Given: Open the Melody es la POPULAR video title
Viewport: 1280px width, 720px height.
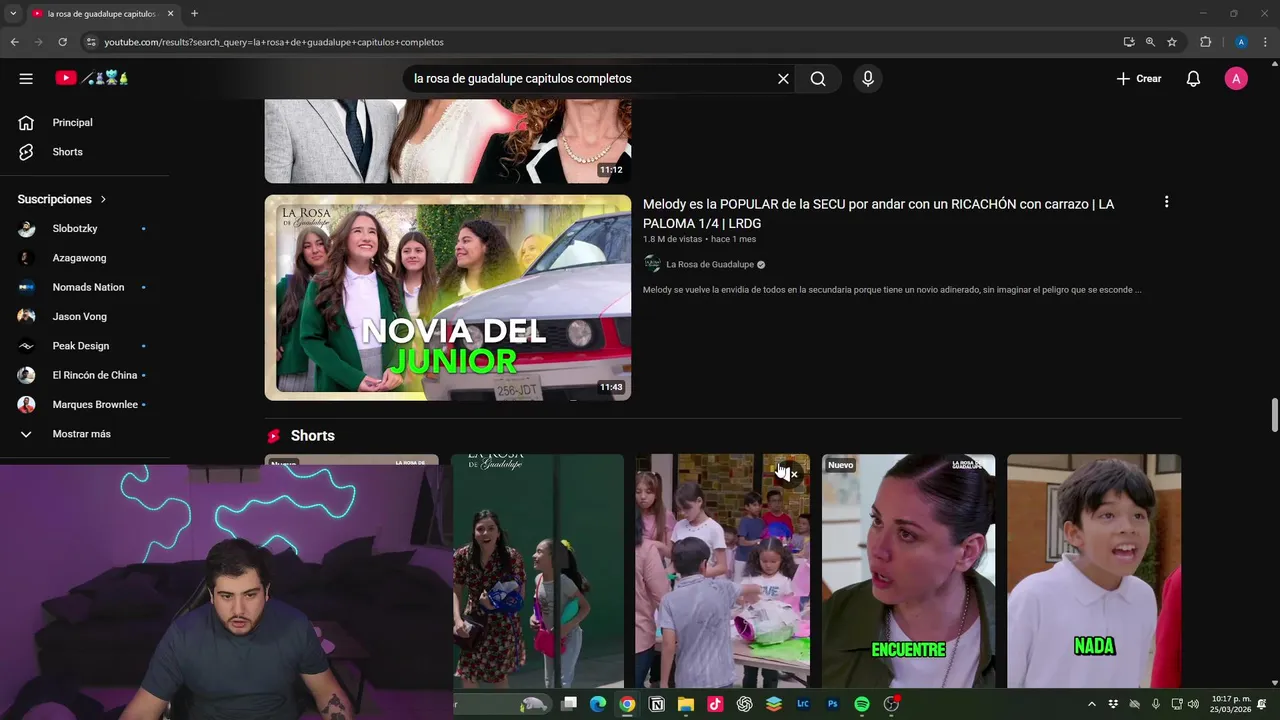Looking at the screenshot, I should [878, 214].
